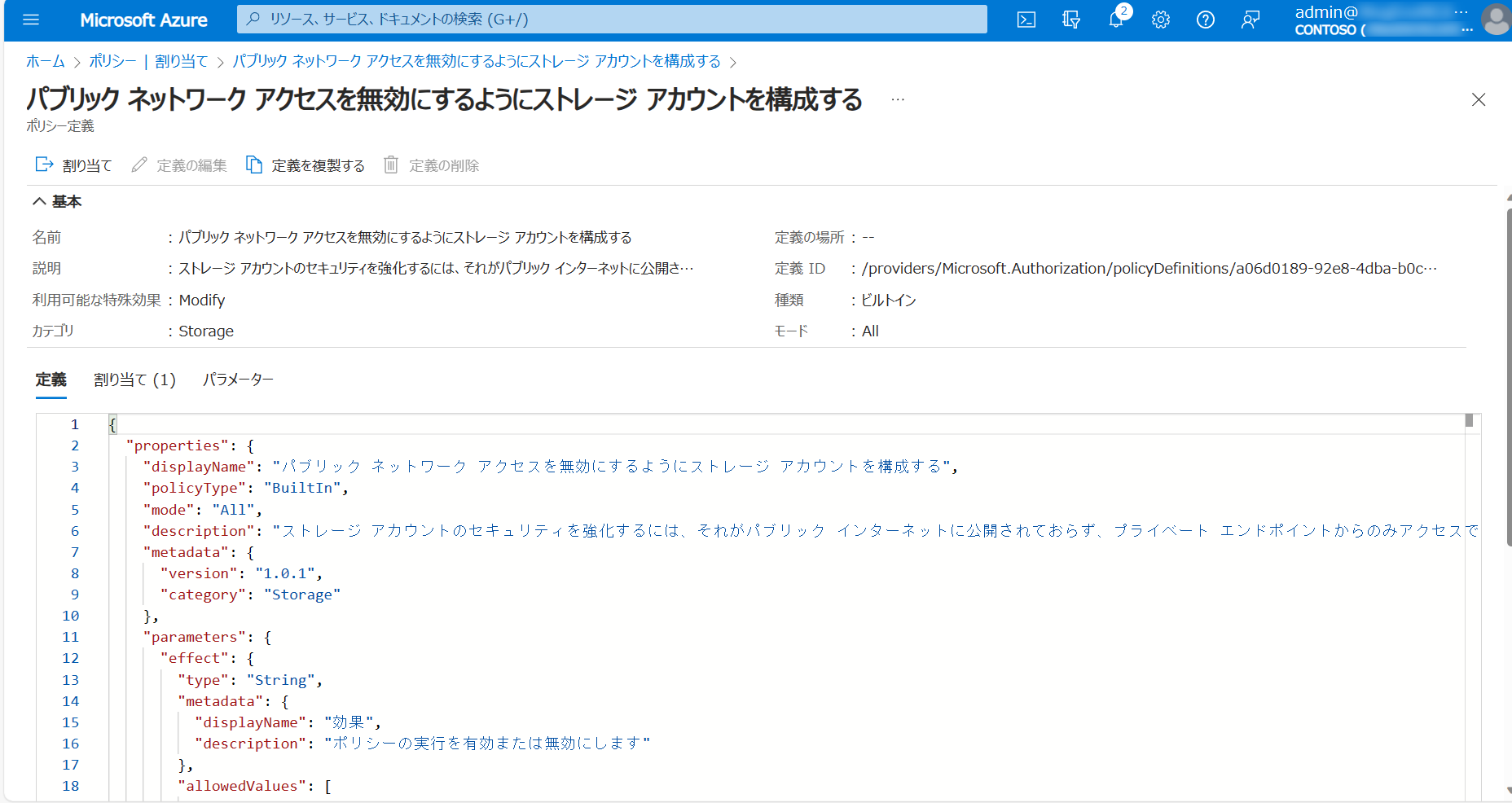Click 定義を複製する to duplicate definition
The width and height of the screenshot is (1512, 803).
click(x=305, y=165)
